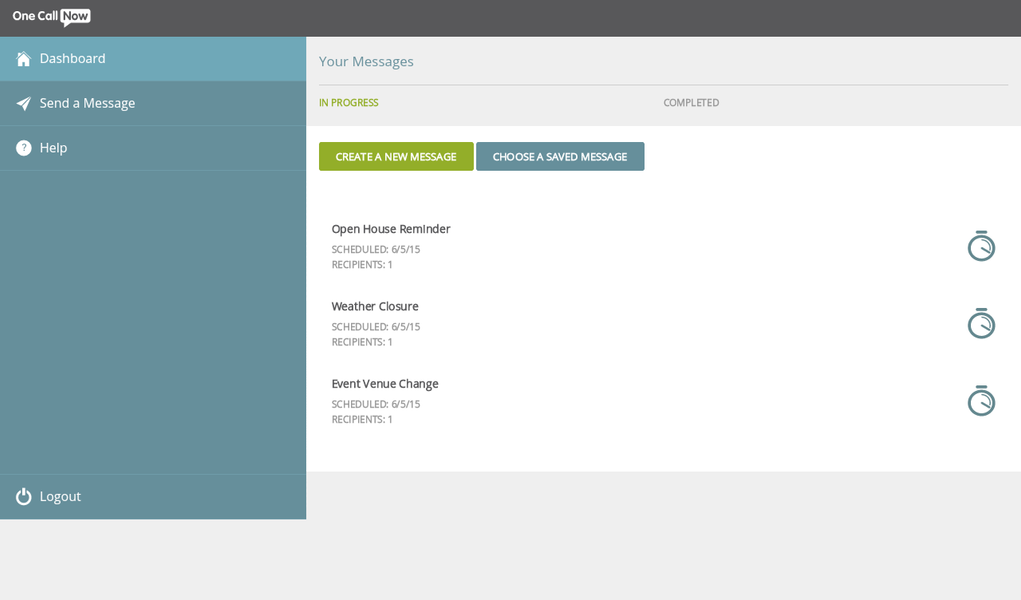Click the One Call Now logo
Screen dimensions: 1021x600
51,17
